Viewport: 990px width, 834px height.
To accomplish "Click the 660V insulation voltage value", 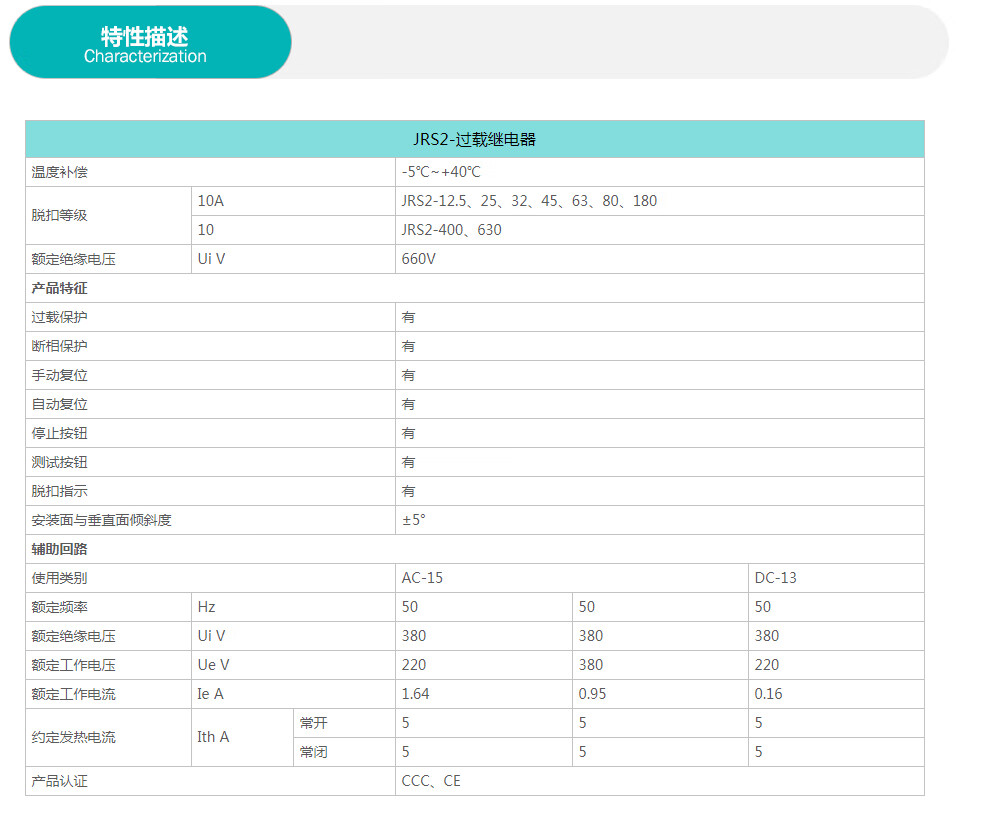I will (419, 259).
